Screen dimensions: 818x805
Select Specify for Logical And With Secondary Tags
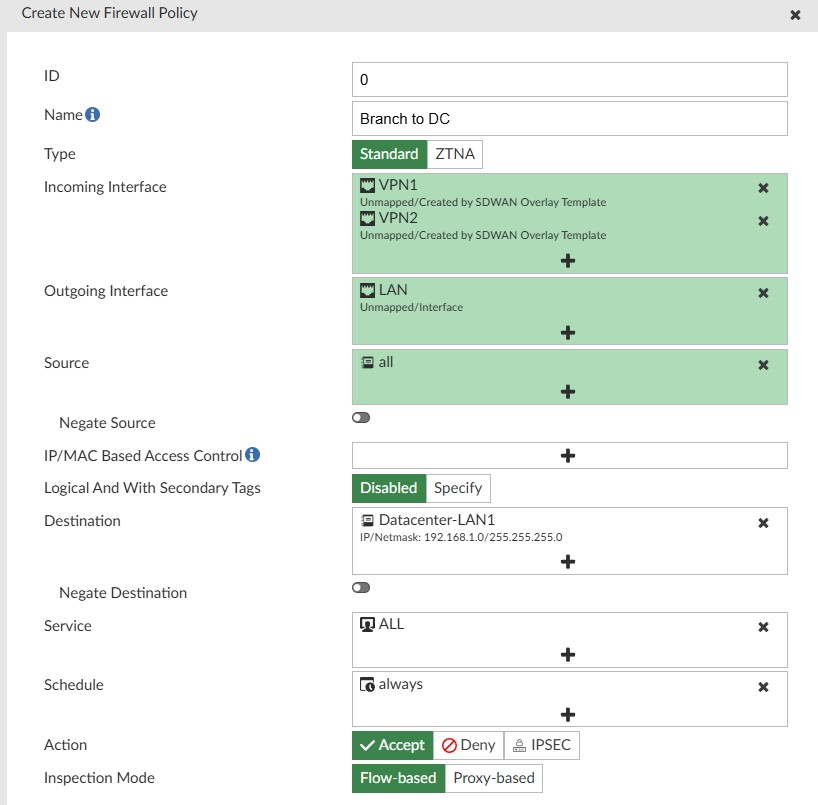pos(458,488)
